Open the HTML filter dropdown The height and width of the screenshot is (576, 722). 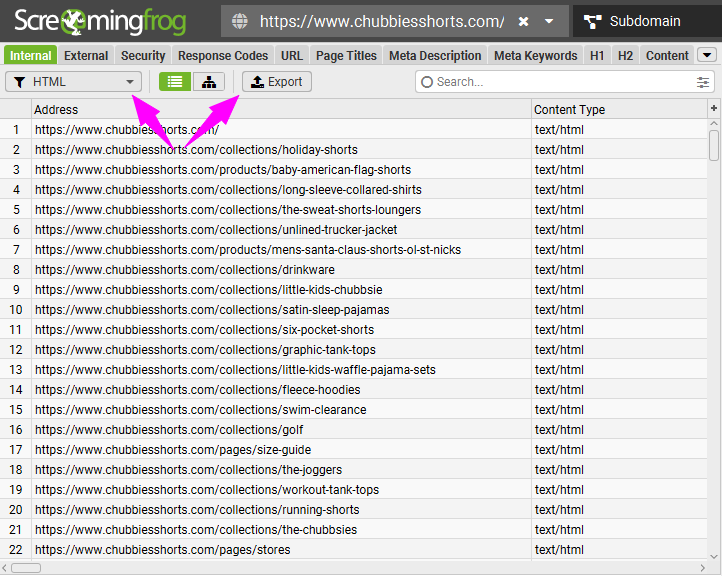point(74,82)
